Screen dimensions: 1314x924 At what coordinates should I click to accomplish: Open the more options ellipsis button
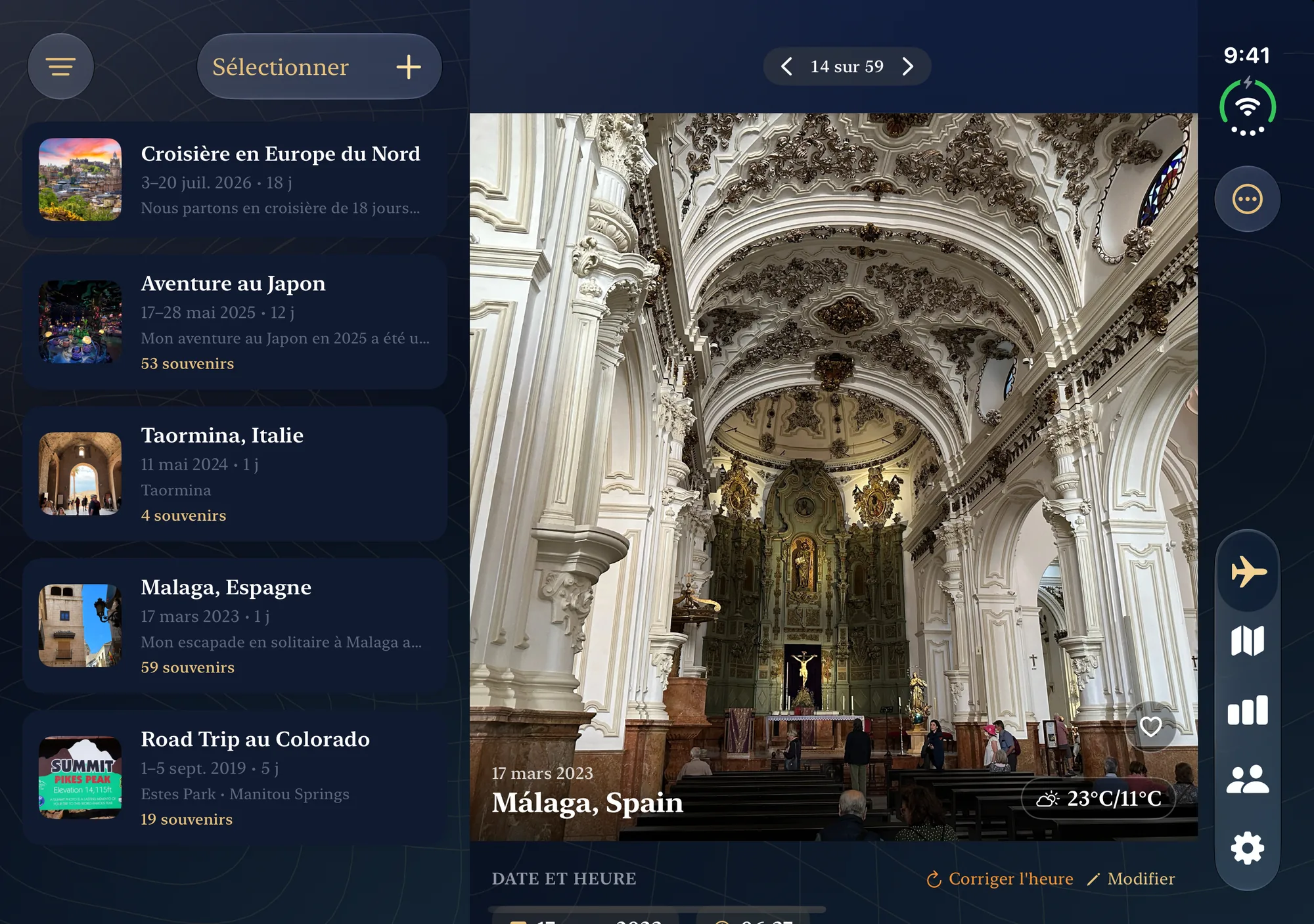point(1247,199)
